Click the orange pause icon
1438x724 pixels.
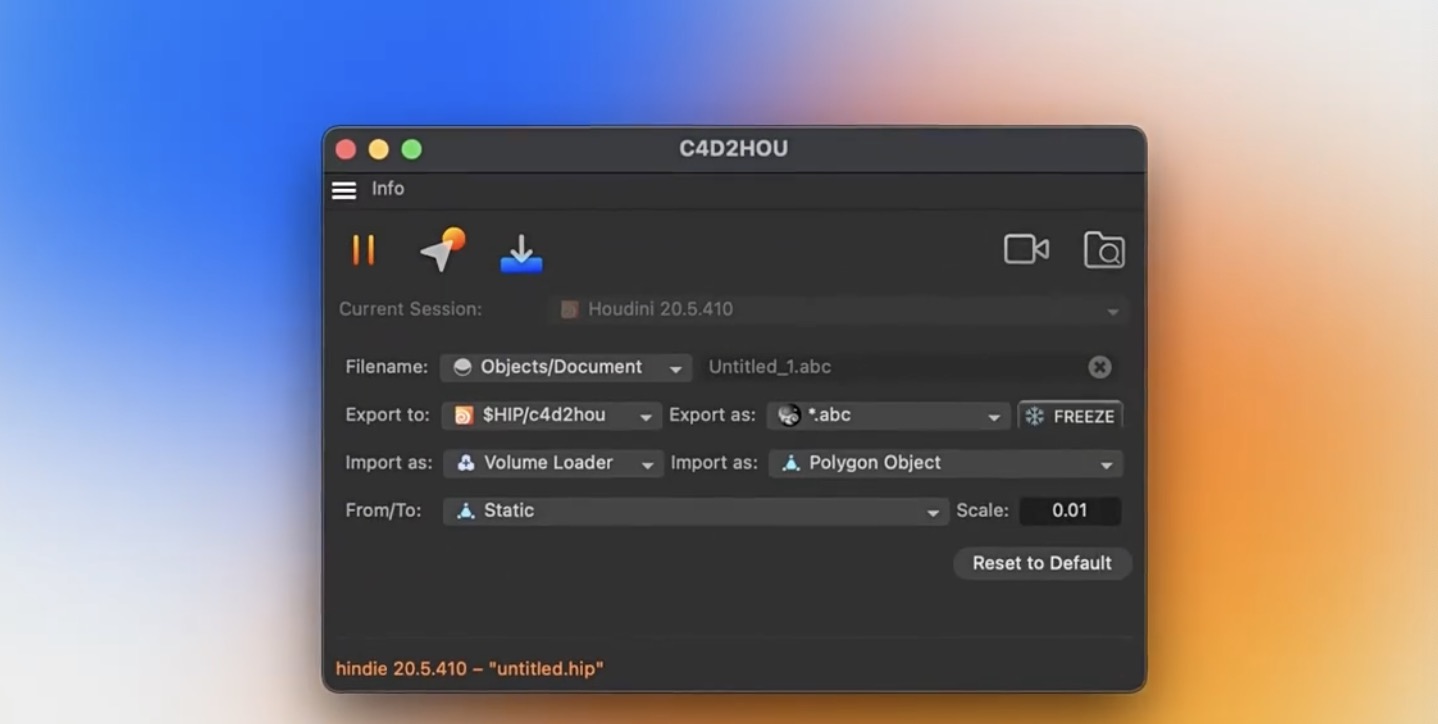point(363,250)
